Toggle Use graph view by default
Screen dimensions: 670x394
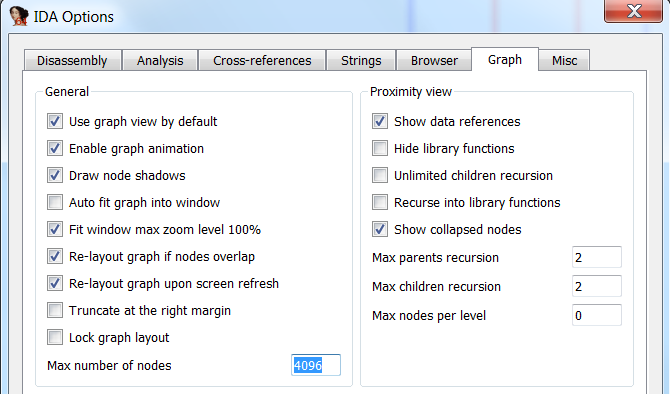pyautogui.click(x=55, y=121)
